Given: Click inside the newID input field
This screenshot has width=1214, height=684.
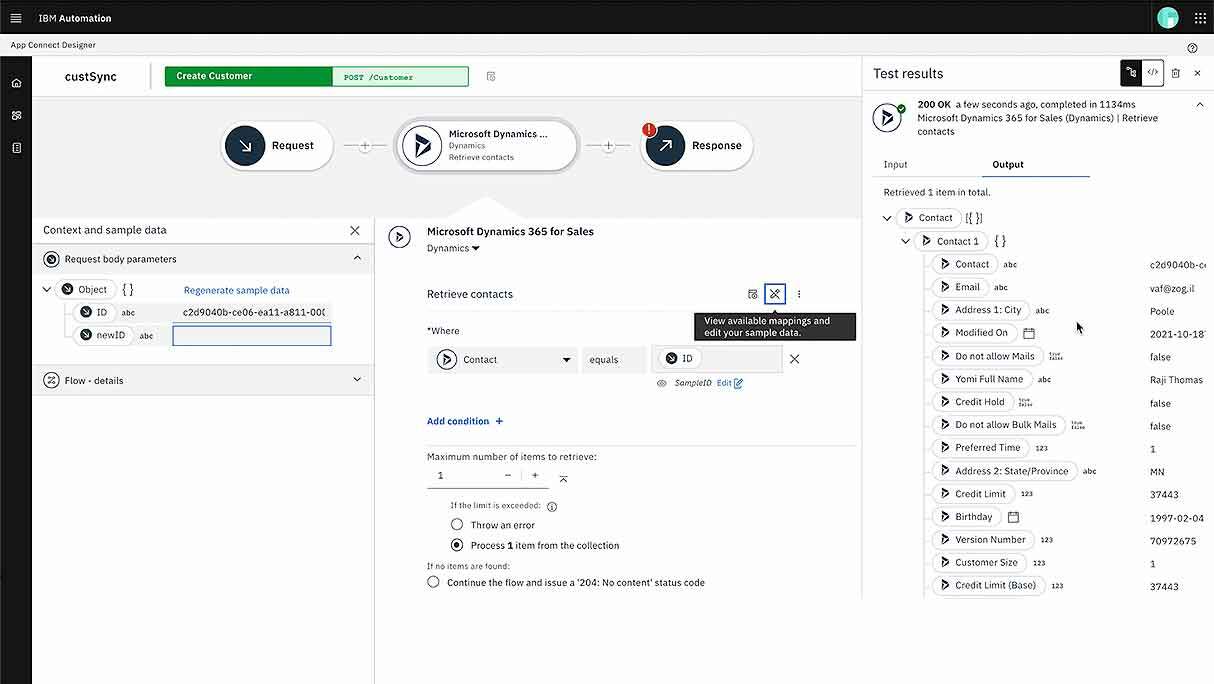Looking at the screenshot, I should pos(251,334).
